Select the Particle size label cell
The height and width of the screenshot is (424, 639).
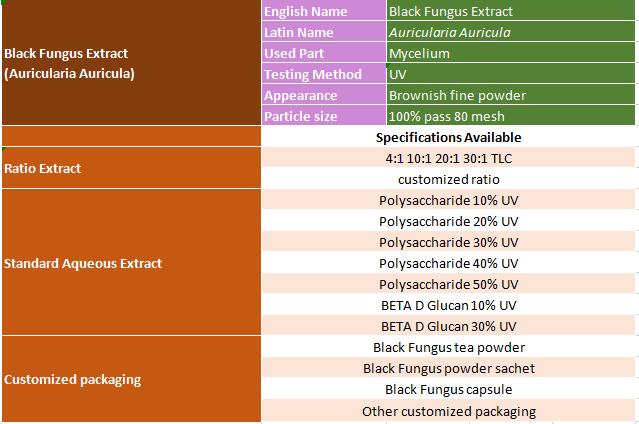[x=323, y=116]
